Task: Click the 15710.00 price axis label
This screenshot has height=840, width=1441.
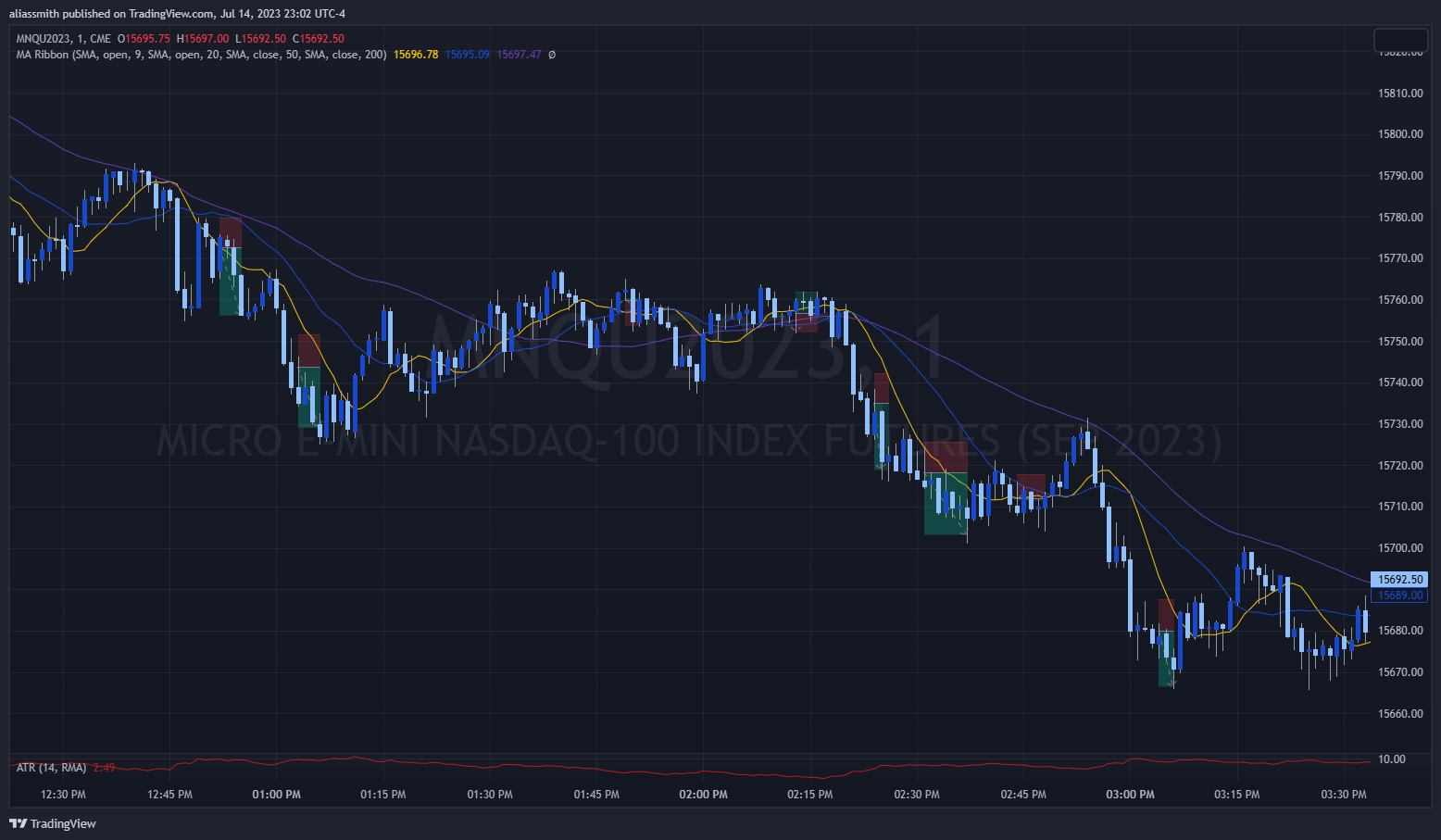Action: [x=1400, y=507]
